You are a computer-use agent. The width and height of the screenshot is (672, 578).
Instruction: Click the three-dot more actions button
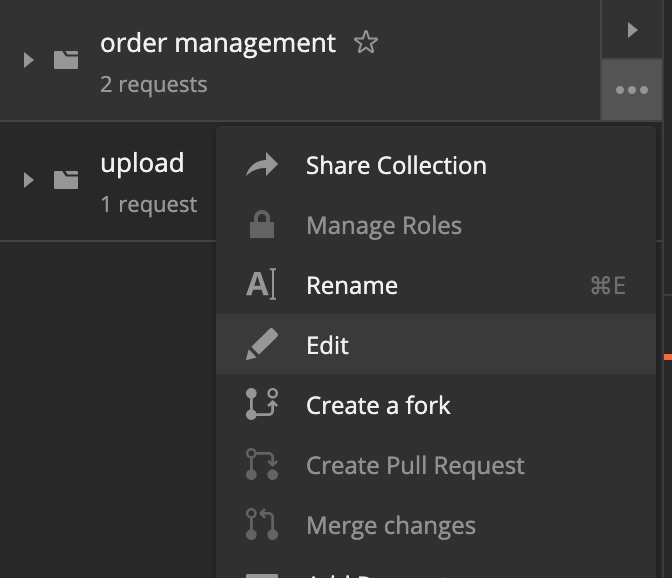tap(631, 90)
